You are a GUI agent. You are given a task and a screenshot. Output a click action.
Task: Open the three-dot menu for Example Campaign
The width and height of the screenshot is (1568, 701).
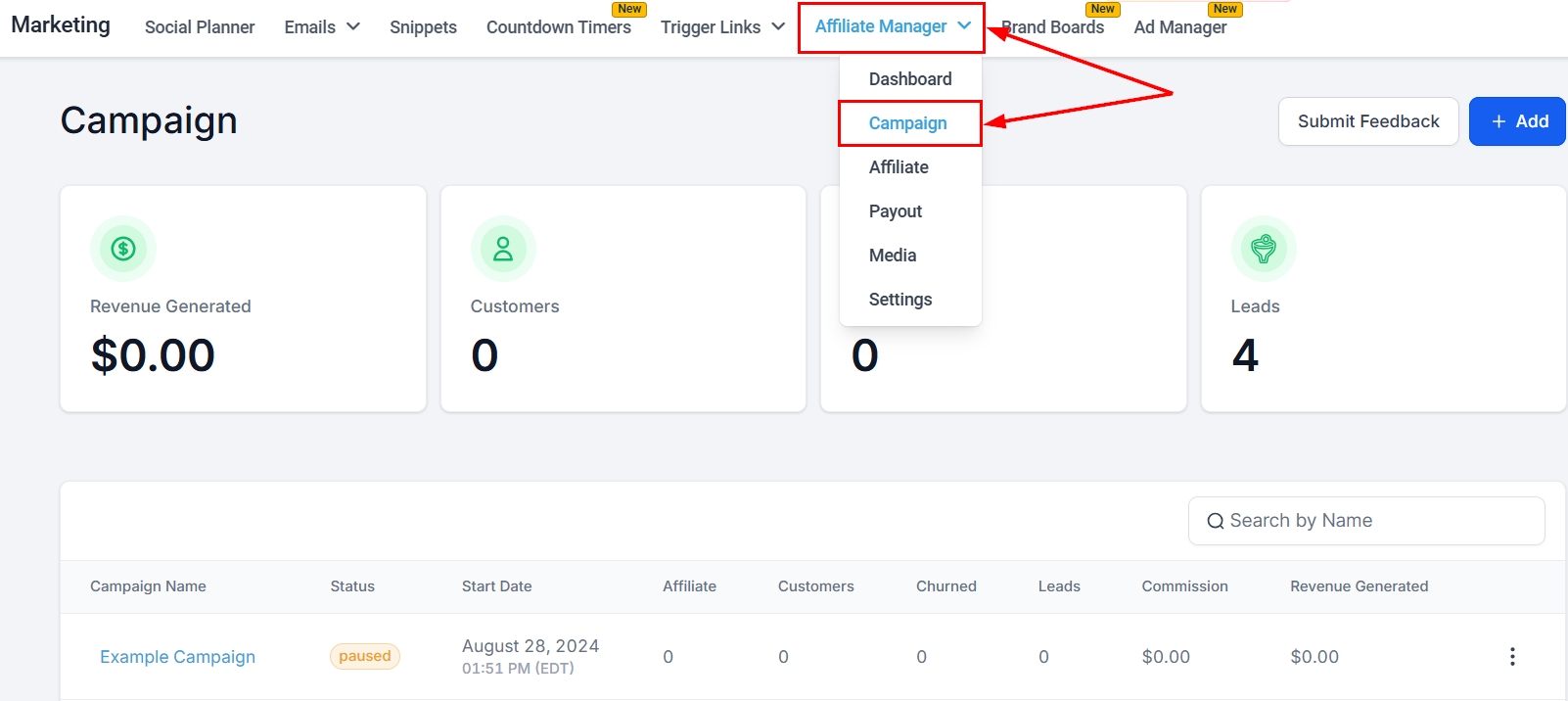1512,657
